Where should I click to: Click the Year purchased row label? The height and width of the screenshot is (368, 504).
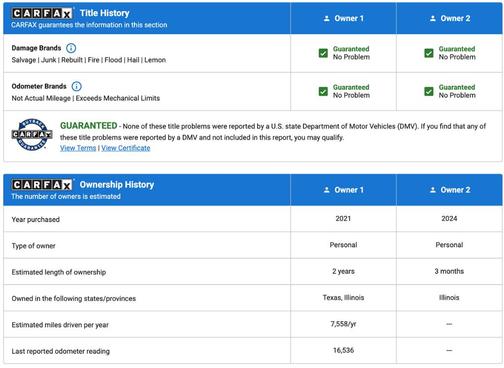click(x=36, y=219)
